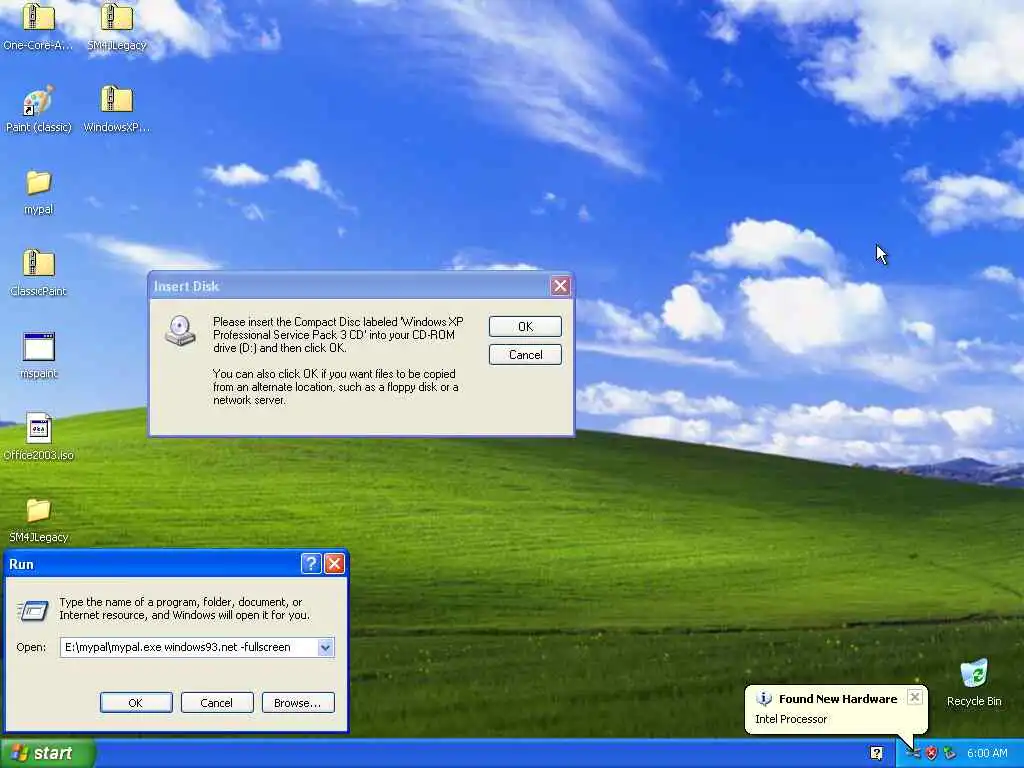Click the Run dialog window icon
Image resolution: width=1024 pixels, height=768 pixels.
tap(33, 611)
